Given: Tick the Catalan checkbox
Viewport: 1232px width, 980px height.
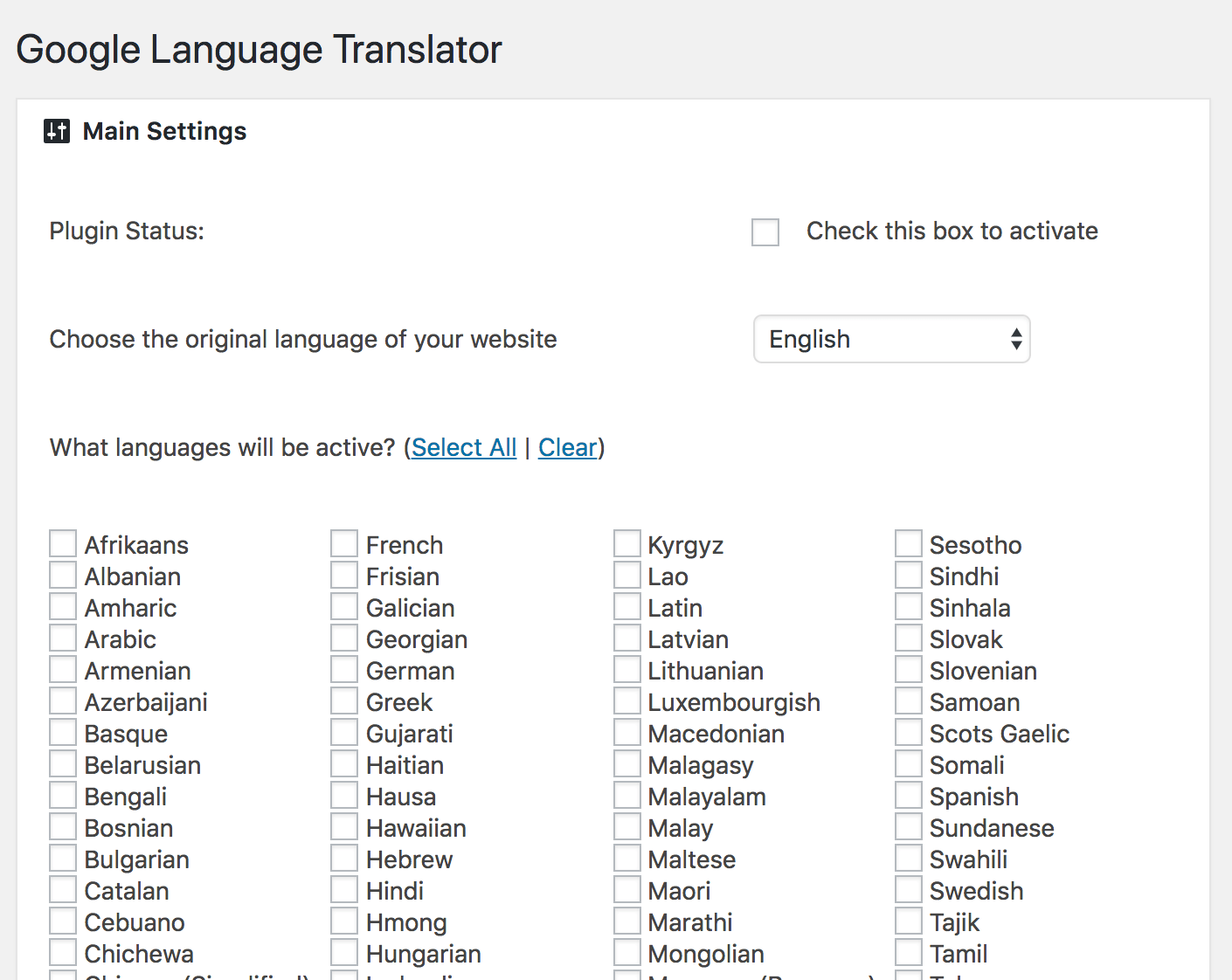Looking at the screenshot, I should pos(63,889).
